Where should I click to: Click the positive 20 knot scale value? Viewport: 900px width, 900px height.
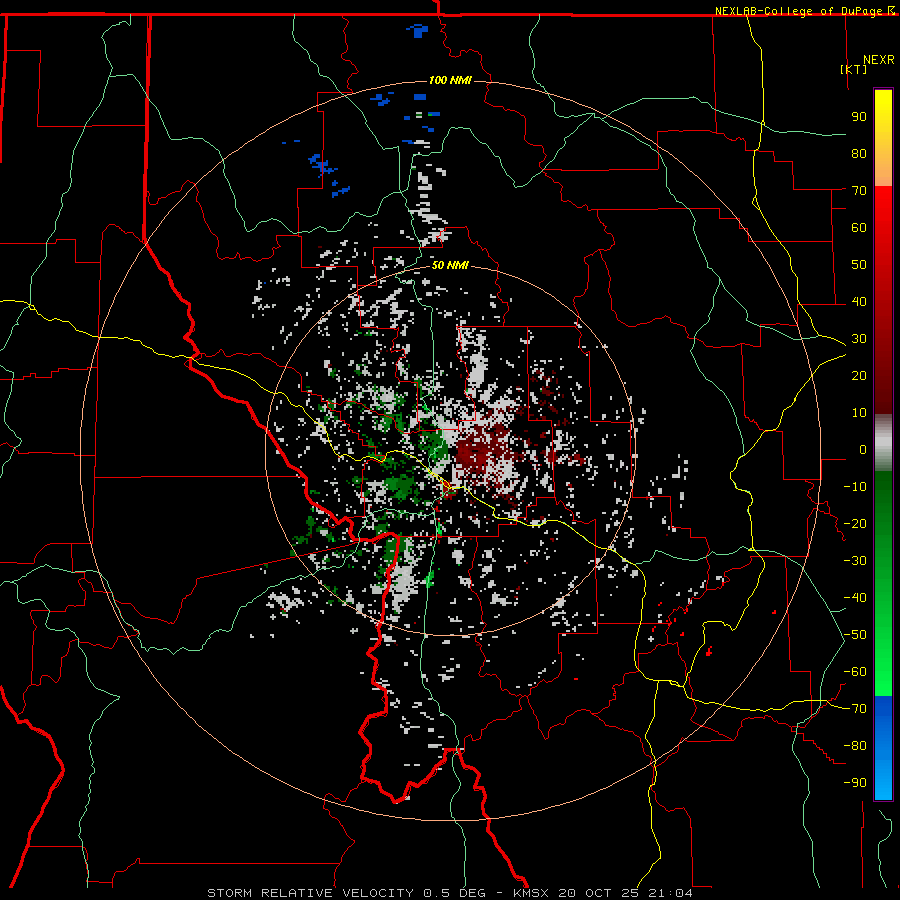[x=859, y=376]
